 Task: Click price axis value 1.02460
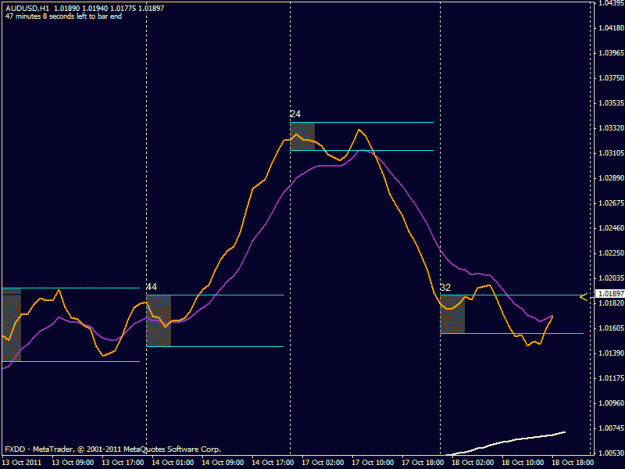click(x=611, y=228)
